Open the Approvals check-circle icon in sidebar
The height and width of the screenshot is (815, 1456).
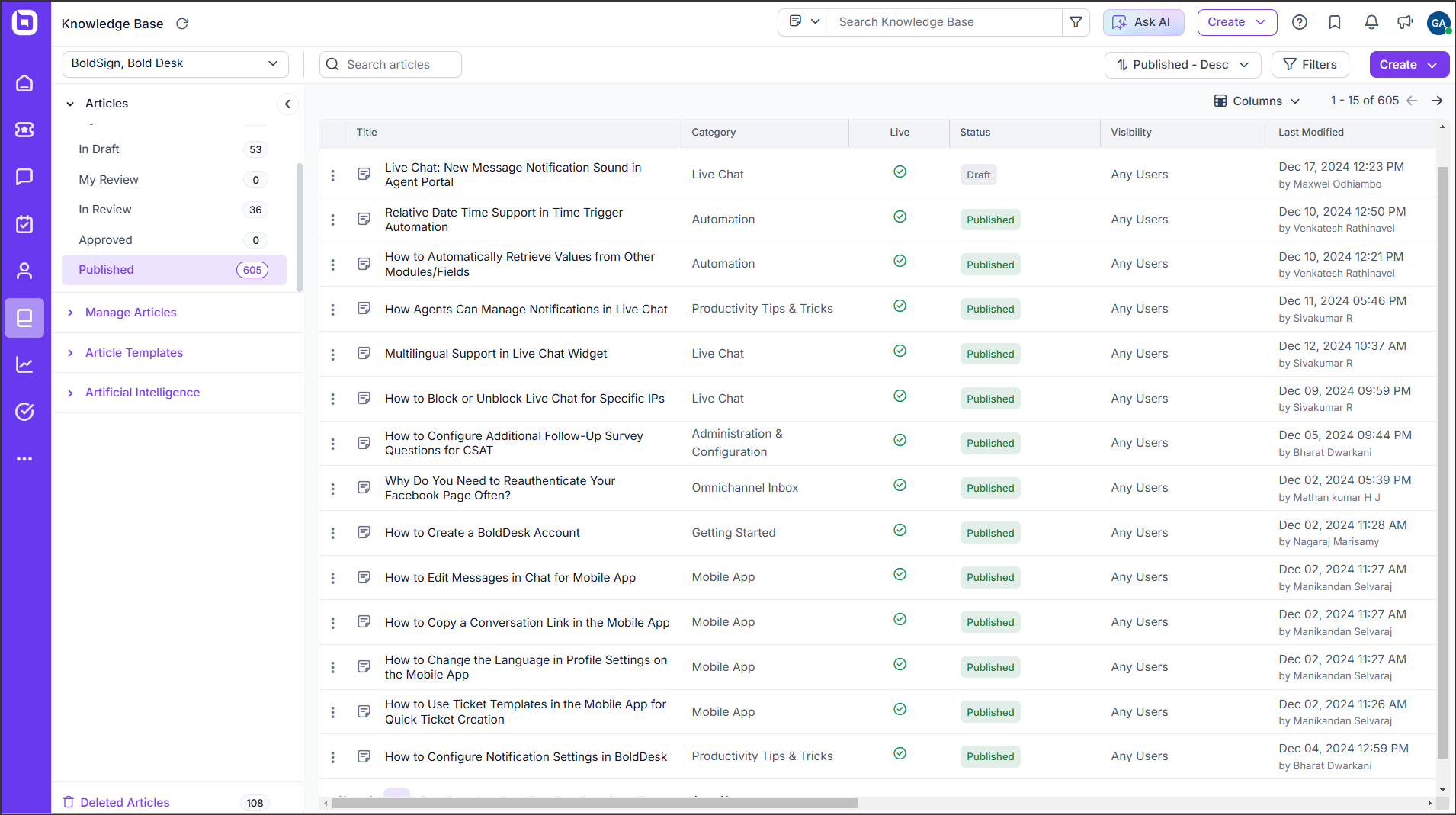(x=24, y=412)
